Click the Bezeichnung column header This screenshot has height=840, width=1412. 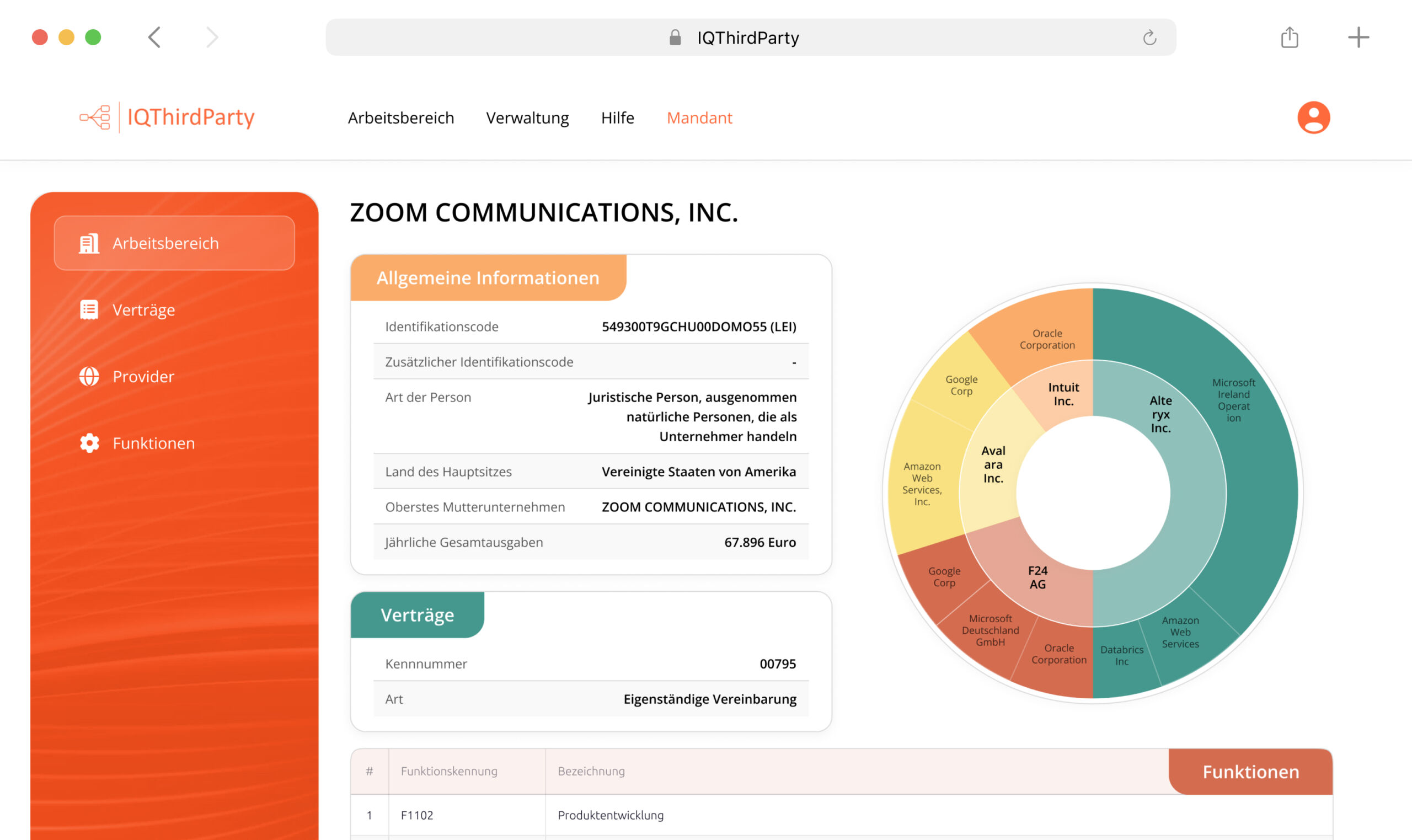click(591, 771)
